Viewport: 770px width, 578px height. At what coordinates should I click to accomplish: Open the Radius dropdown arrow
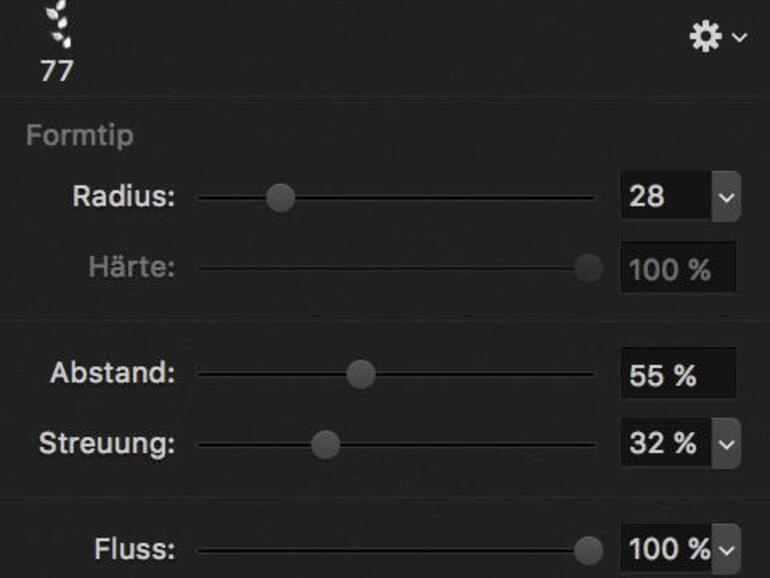[x=726, y=197]
